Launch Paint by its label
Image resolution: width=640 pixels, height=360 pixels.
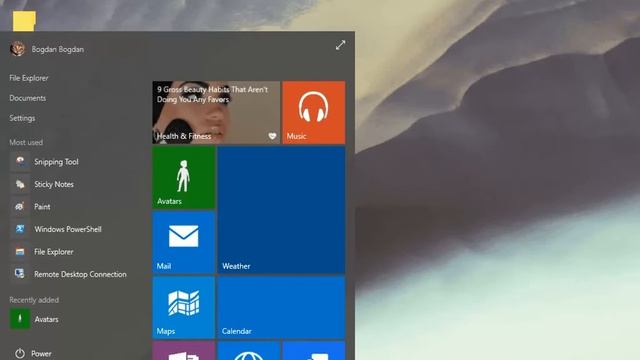pyautogui.click(x=42, y=207)
